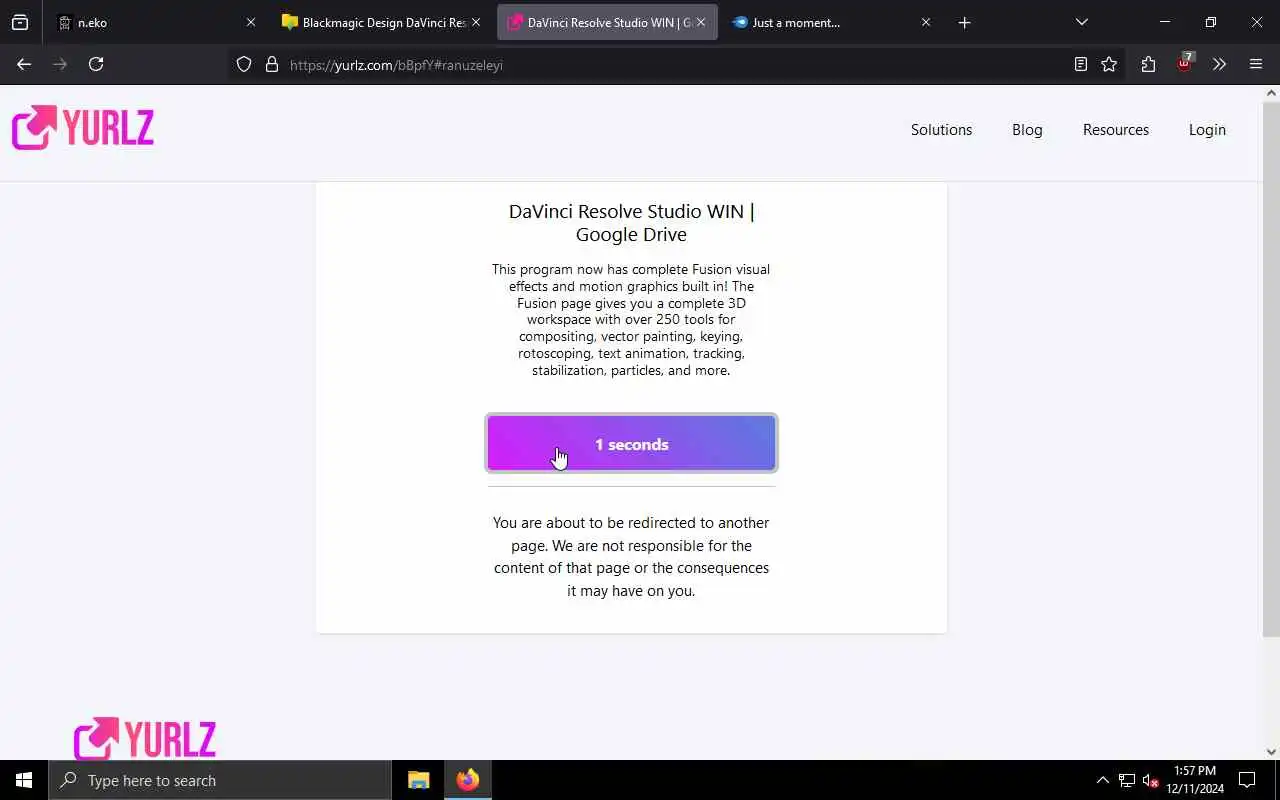Screen dimensions: 1280x800
Task: Close the DaVinci Resolve Studio WIN tab
Action: click(x=700, y=22)
